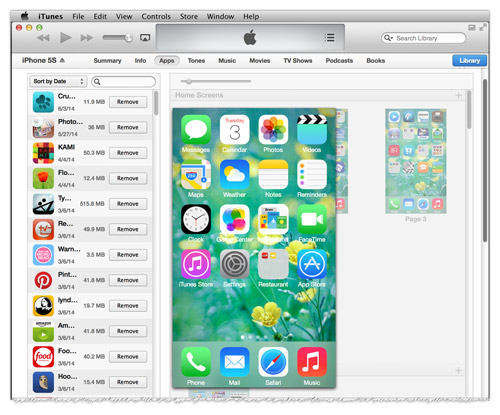Select the Maps icon on home screen
This screenshot has height=415, width=500.
[x=196, y=174]
